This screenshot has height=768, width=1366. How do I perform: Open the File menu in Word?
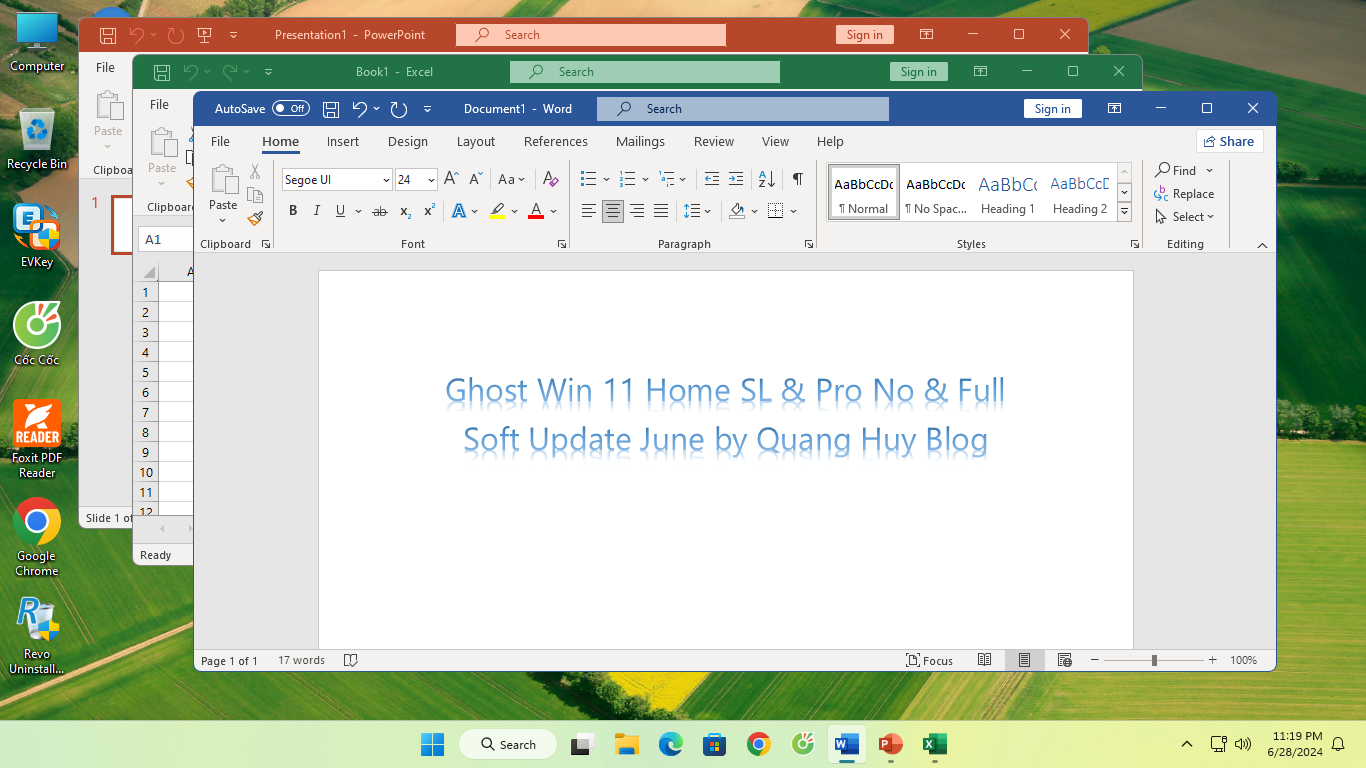[x=221, y=141]
